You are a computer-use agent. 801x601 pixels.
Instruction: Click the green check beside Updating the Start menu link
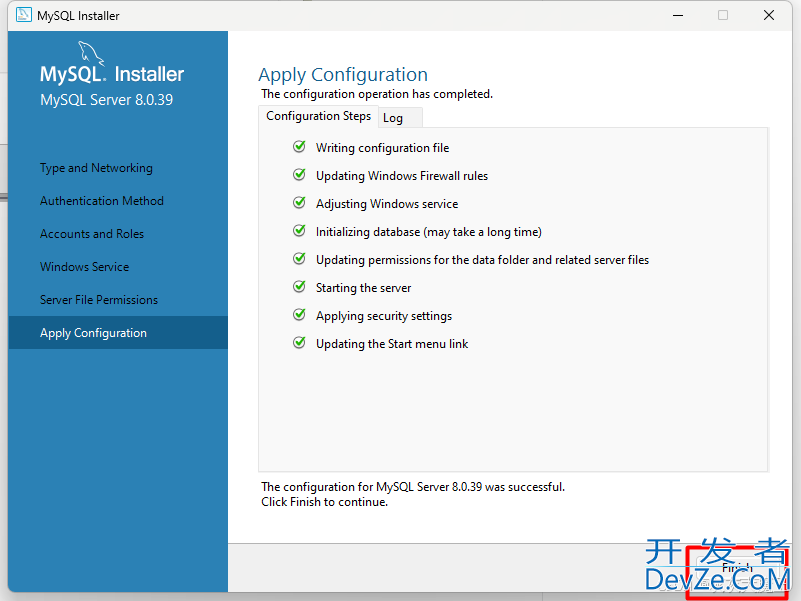[x=299, y=343]
